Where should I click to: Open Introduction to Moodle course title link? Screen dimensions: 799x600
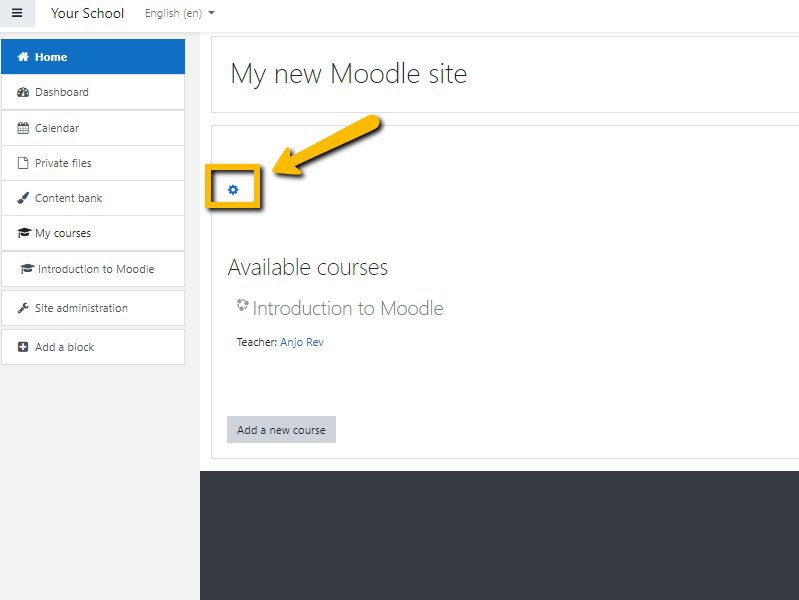(347, 308)
